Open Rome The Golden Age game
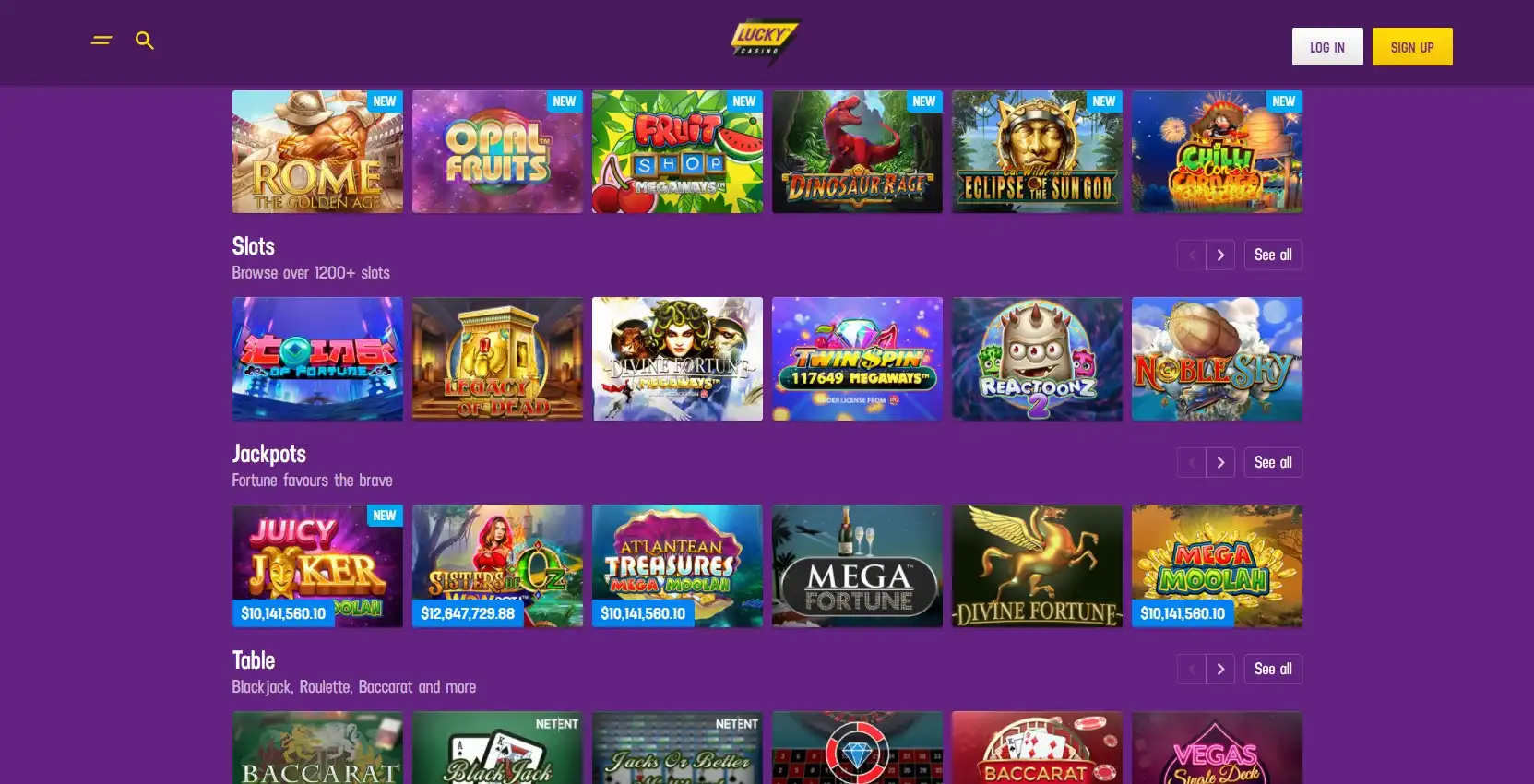Image resolution: width=1534 pixels, height=784 pixels. (317, 152)
